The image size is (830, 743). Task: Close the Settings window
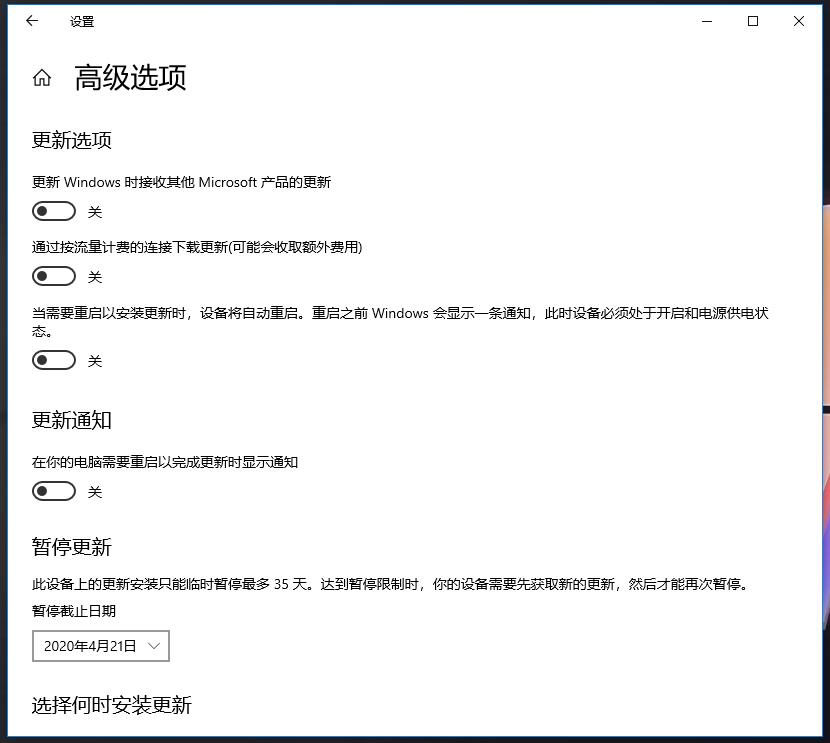799,21
